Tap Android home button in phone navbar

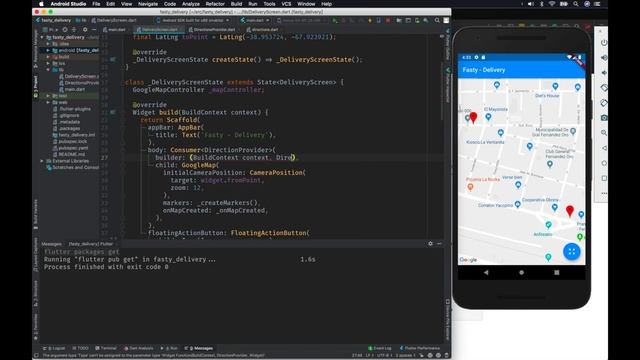(x=521, y=272)
